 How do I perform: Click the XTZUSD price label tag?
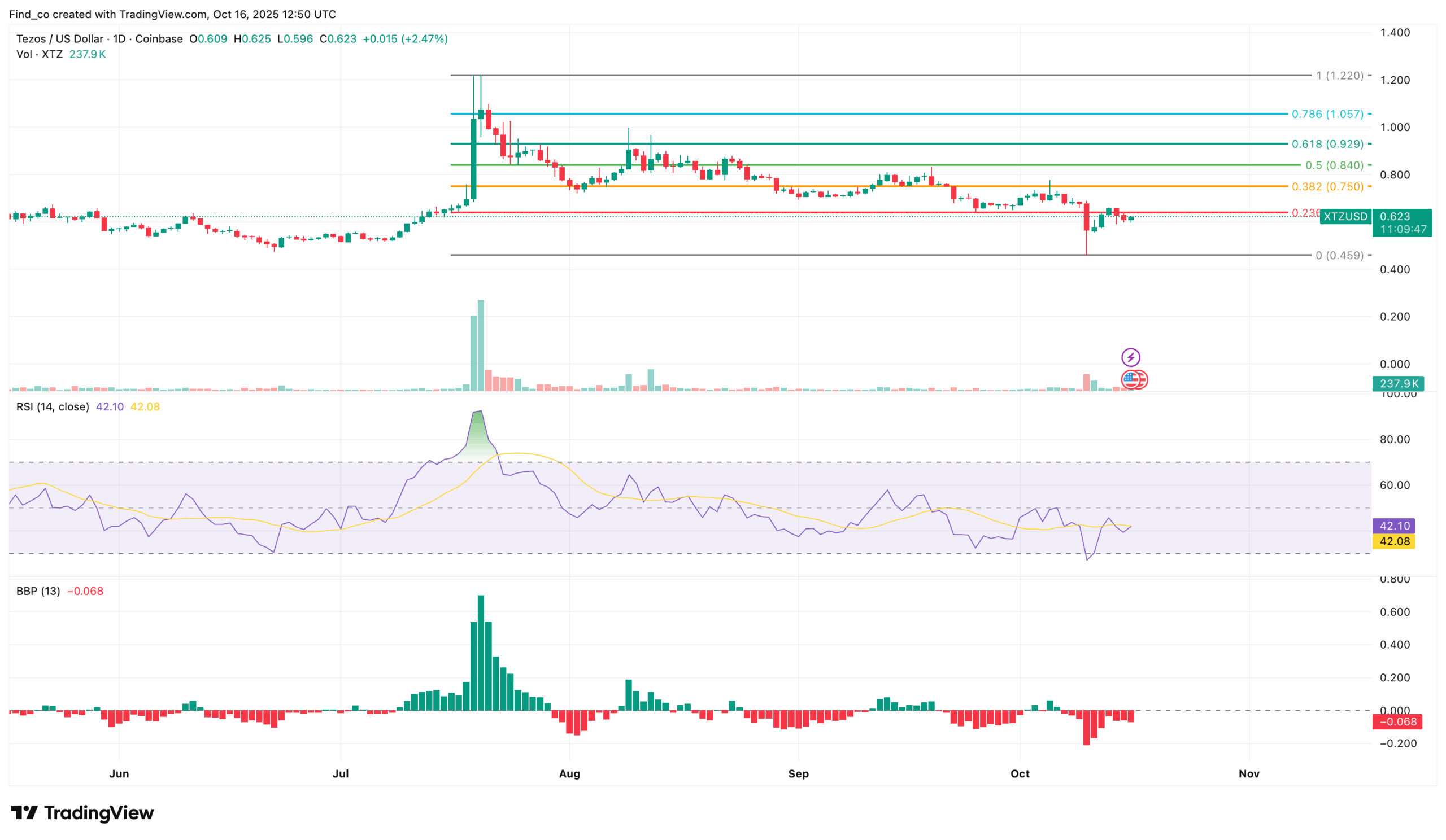pos(1345,216)
